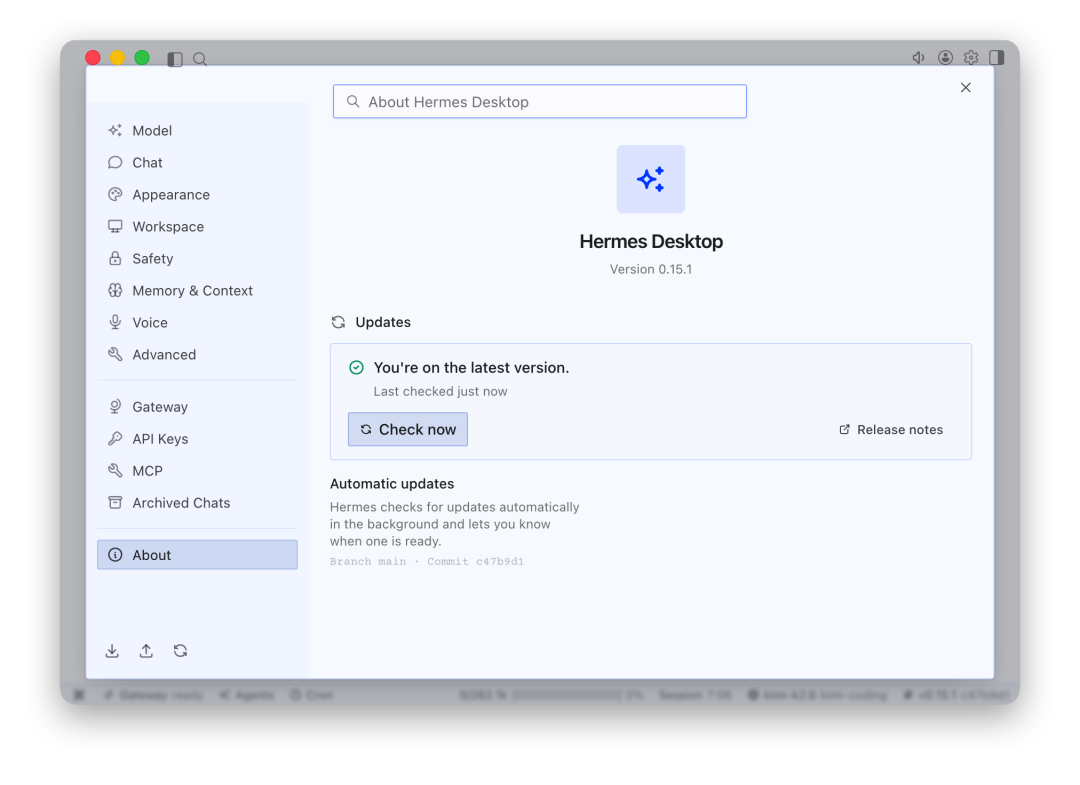Click the Version 0.15.1 text
This screenshot has width=1080, height=785.
(x=651, y=269)
